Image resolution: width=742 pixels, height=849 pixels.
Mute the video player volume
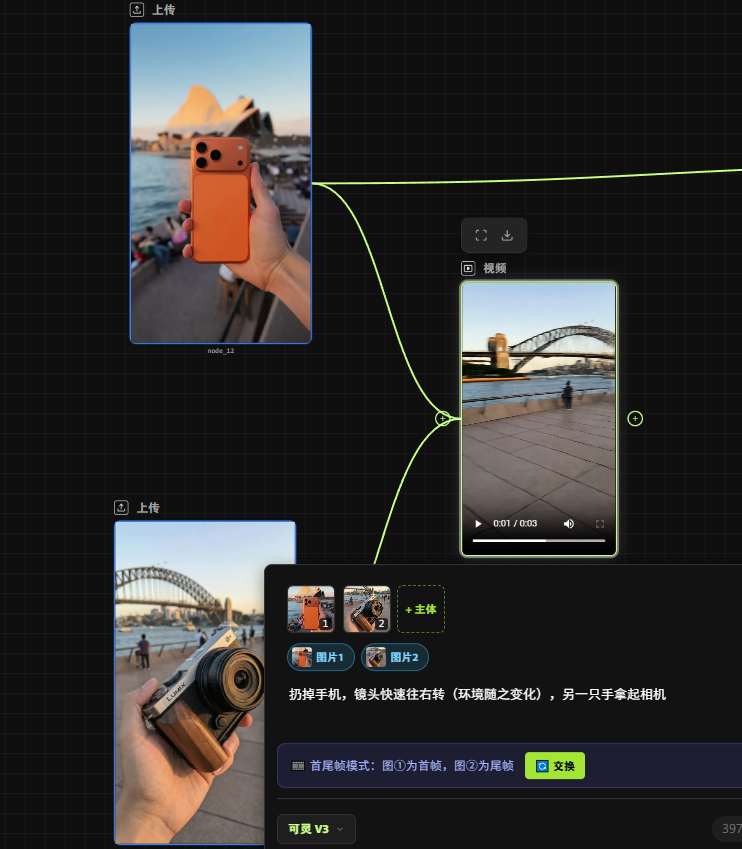point(569,524)
